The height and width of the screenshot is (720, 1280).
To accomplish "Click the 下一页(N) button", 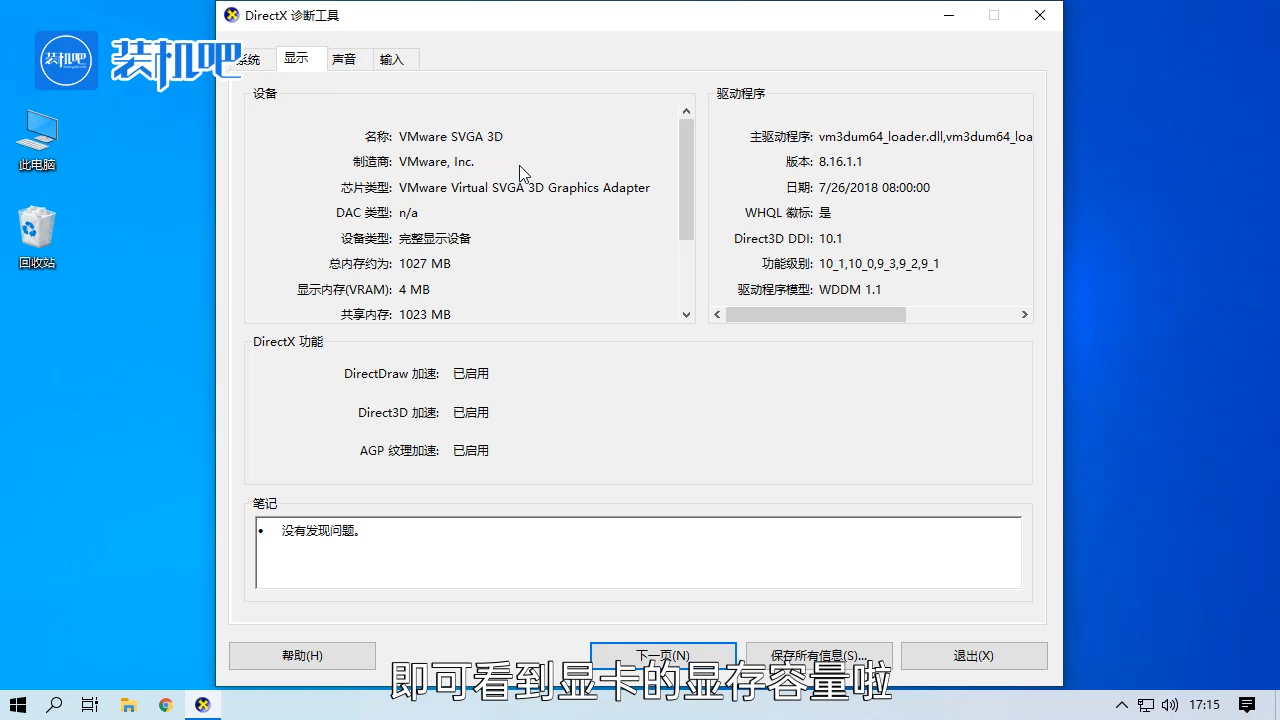I will pyautogui.click(x=663, y=655).
